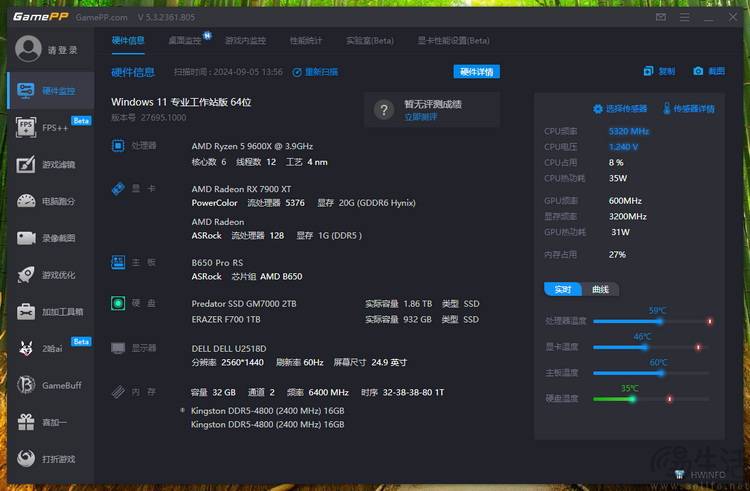Click the 内存占用 27% value
The height and width of the screenshot is (491, 750).
(x=617, y=254)
